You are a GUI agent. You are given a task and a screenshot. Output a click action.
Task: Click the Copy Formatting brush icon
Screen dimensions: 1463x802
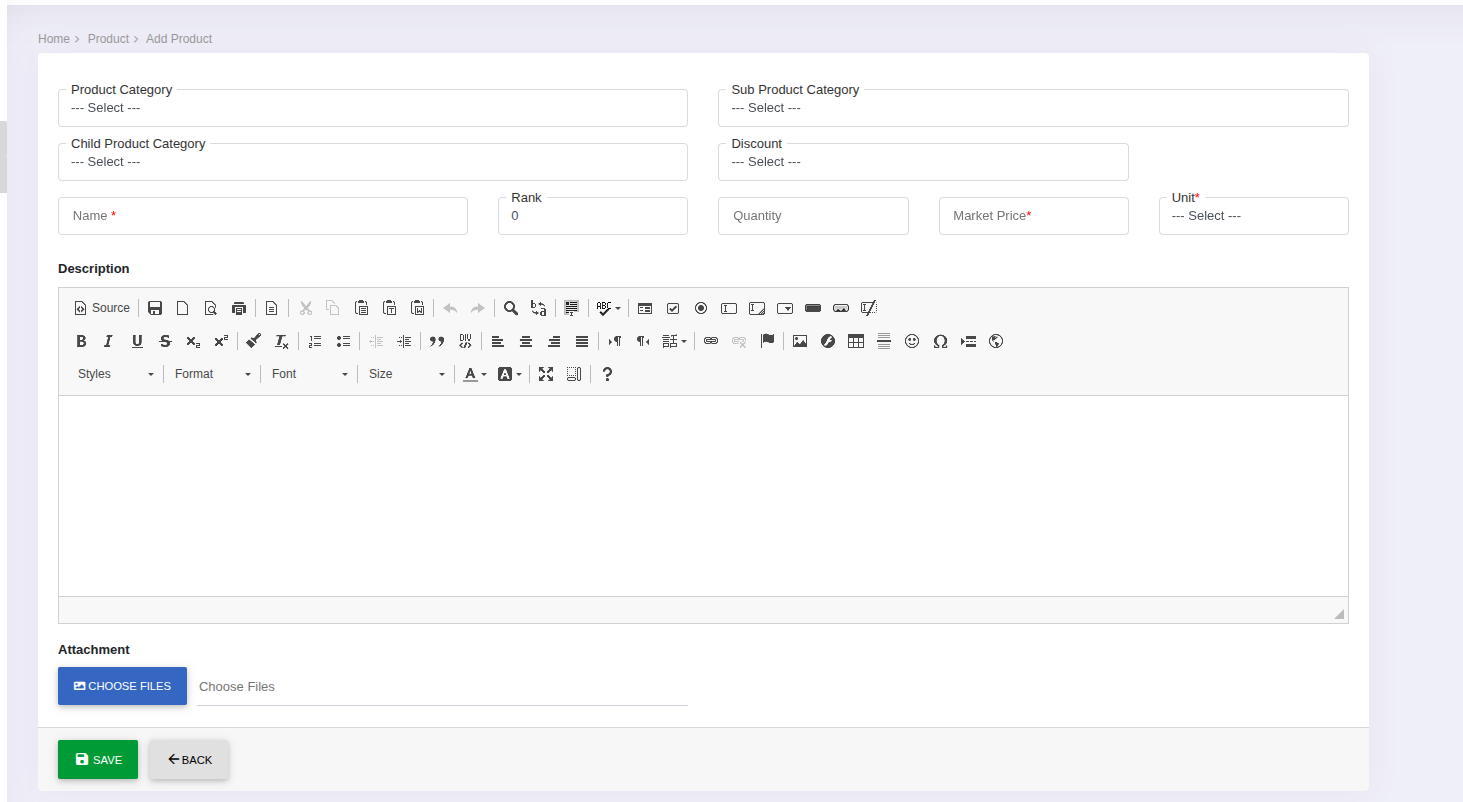click(254, 341)
